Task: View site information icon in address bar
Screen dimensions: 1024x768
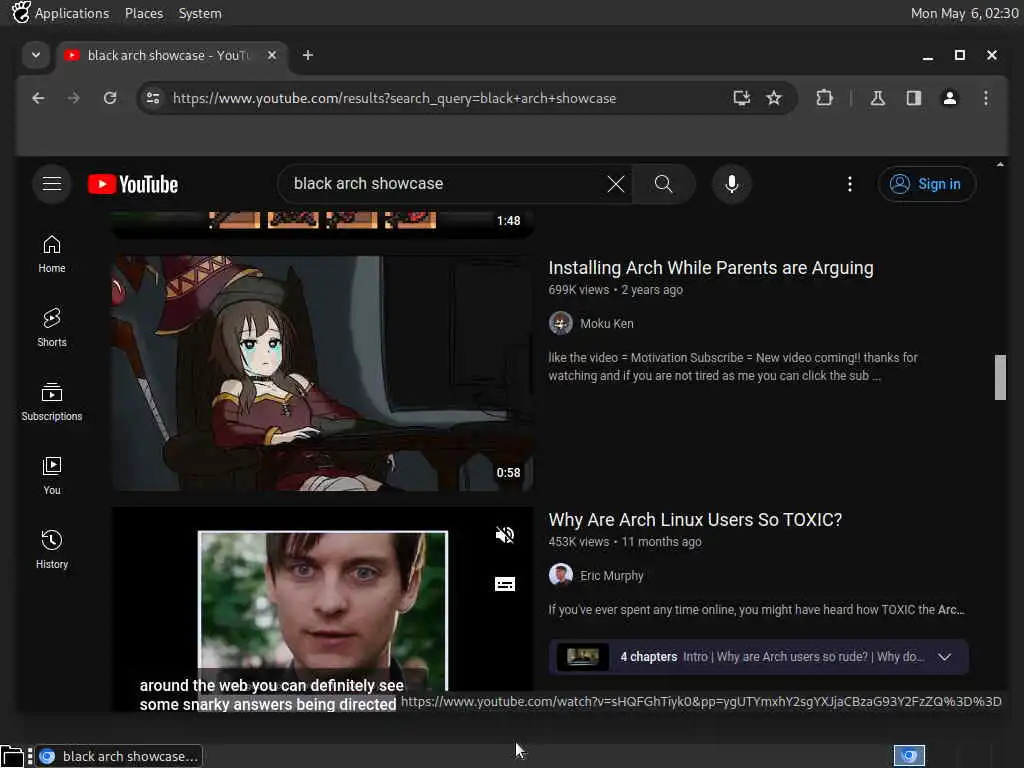Action: (x=153, y=98)
